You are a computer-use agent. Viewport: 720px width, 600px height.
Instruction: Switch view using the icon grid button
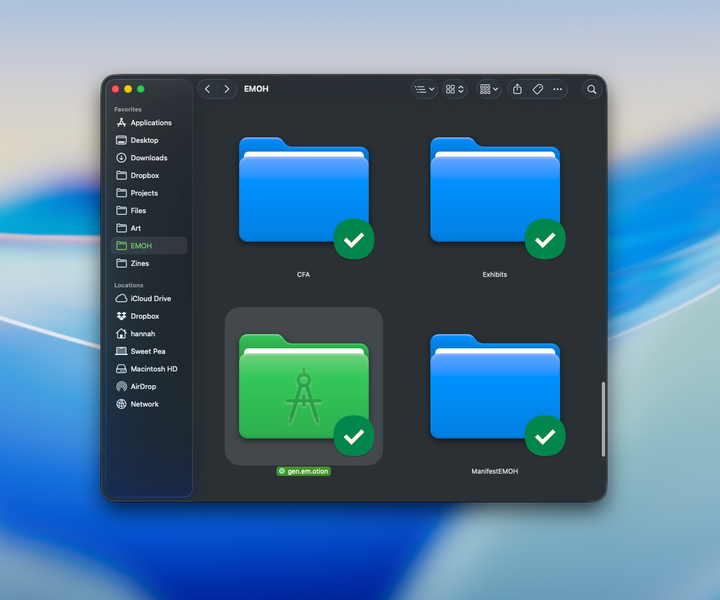[x=455, y=89]
